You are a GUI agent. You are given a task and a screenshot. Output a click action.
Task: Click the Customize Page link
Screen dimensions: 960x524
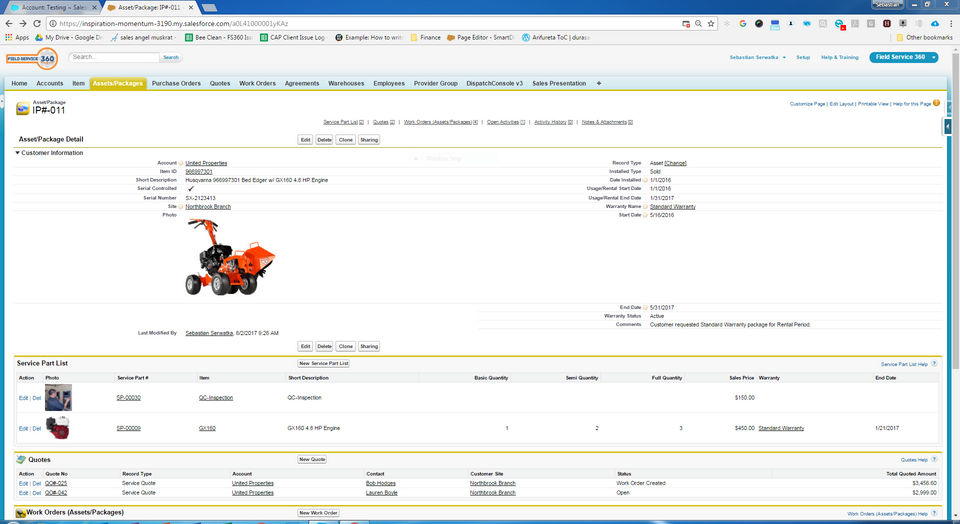pyautogui.click(x=808, y=104)
